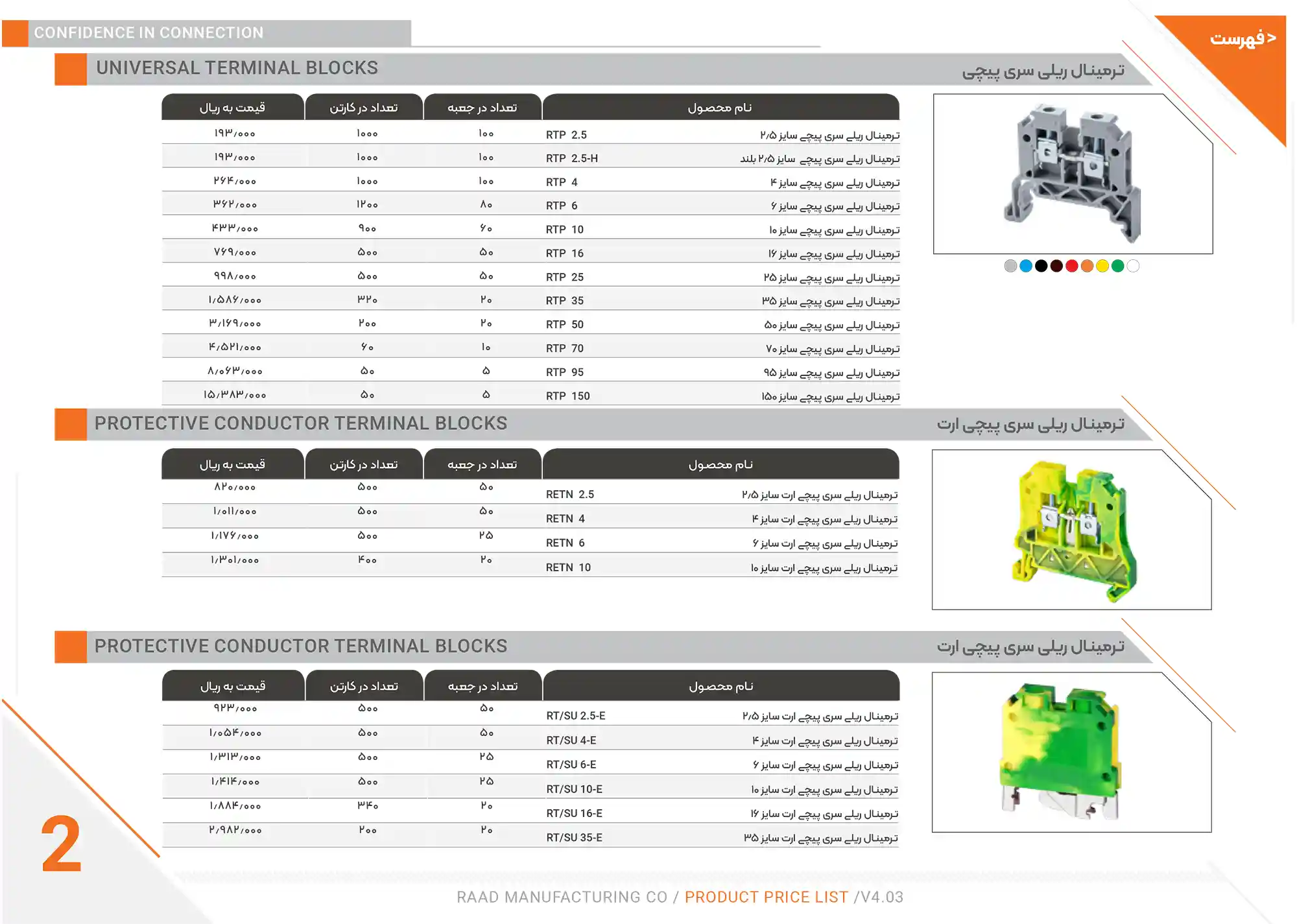Select the red color swatch option
Screen dimensions: 1297x924
tap(1072, 265)
